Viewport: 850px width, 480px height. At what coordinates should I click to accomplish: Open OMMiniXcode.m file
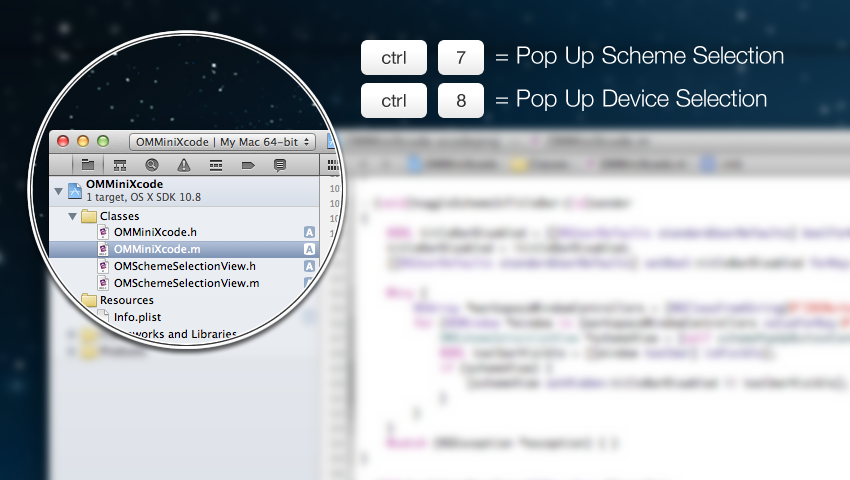157,249
